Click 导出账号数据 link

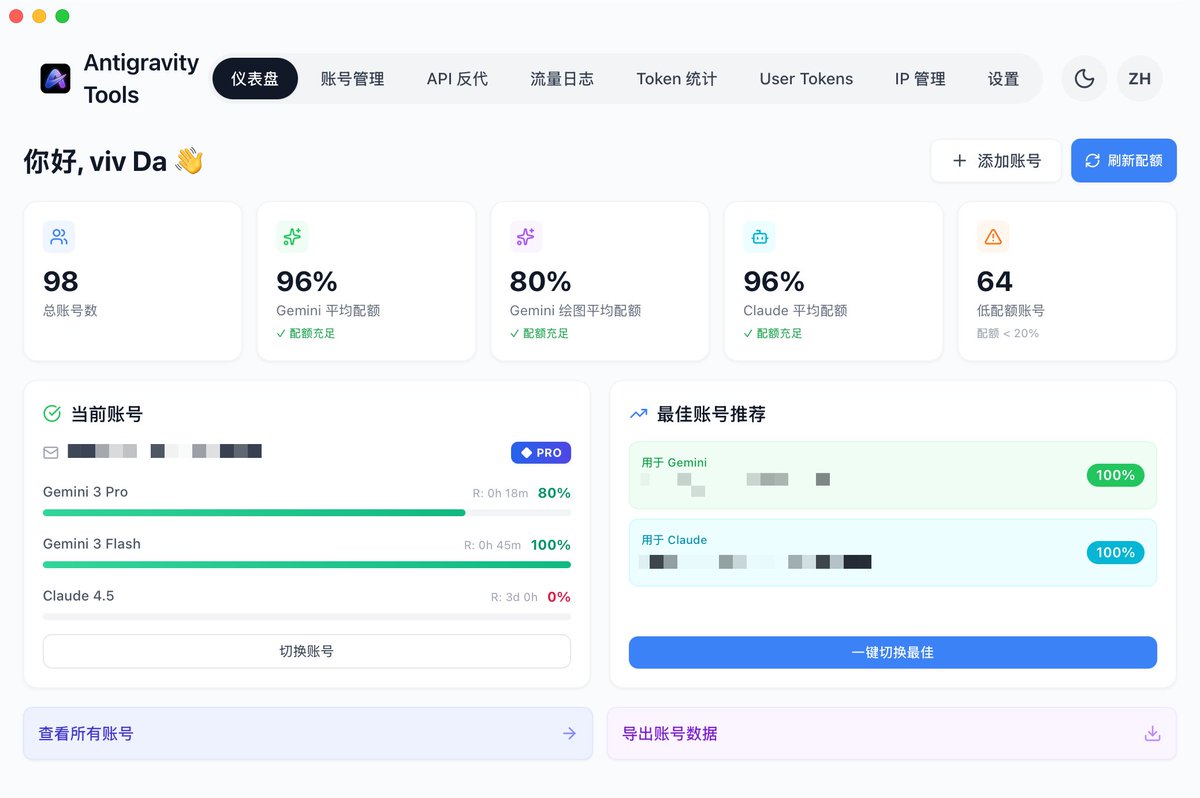[892, 733]
